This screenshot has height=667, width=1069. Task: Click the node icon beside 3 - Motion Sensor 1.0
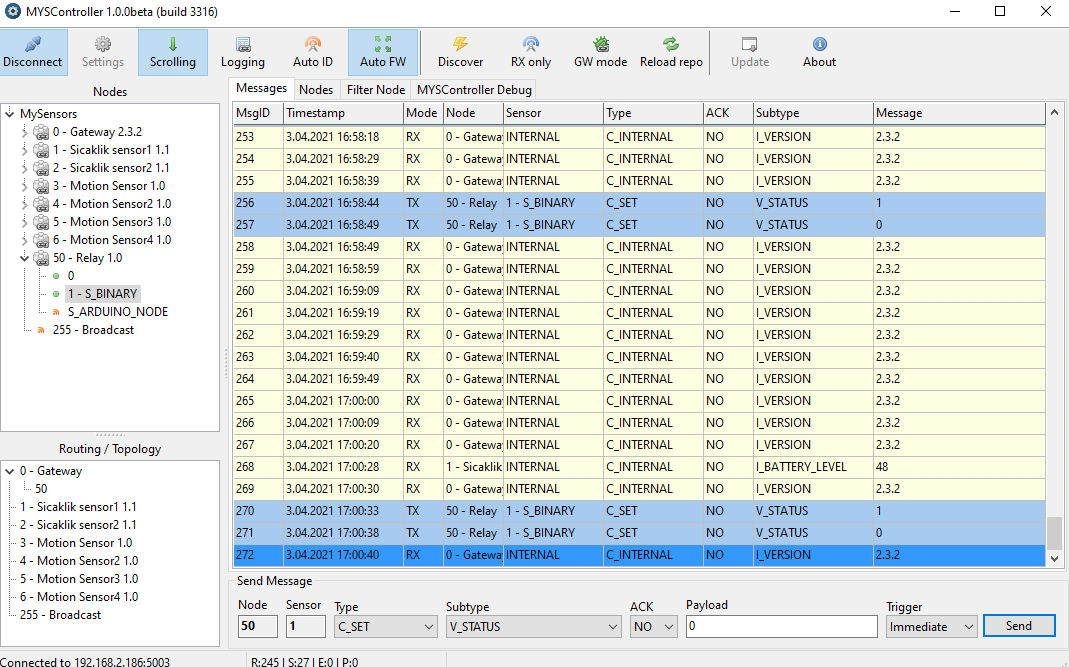(x=42, y=186)
